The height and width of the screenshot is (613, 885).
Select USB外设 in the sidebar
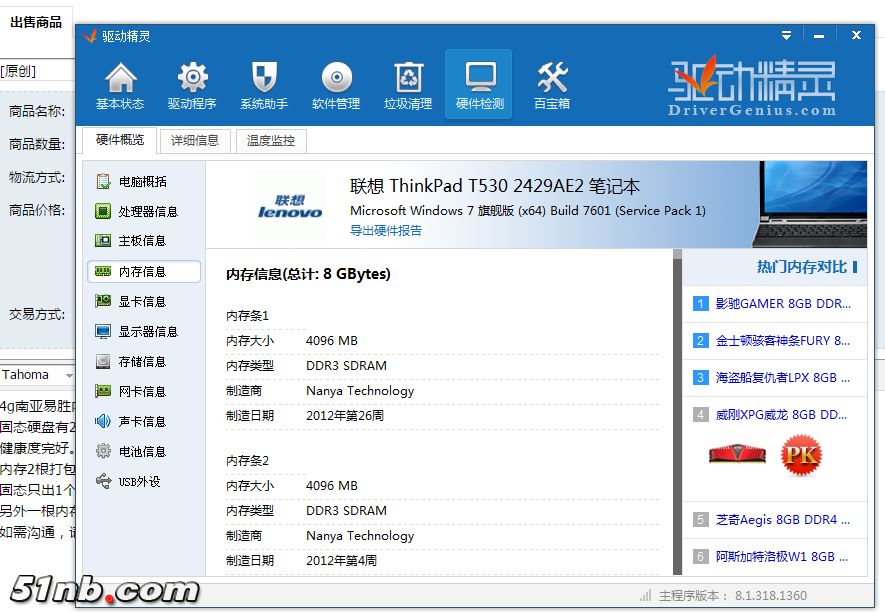click(x=143, y=481)
